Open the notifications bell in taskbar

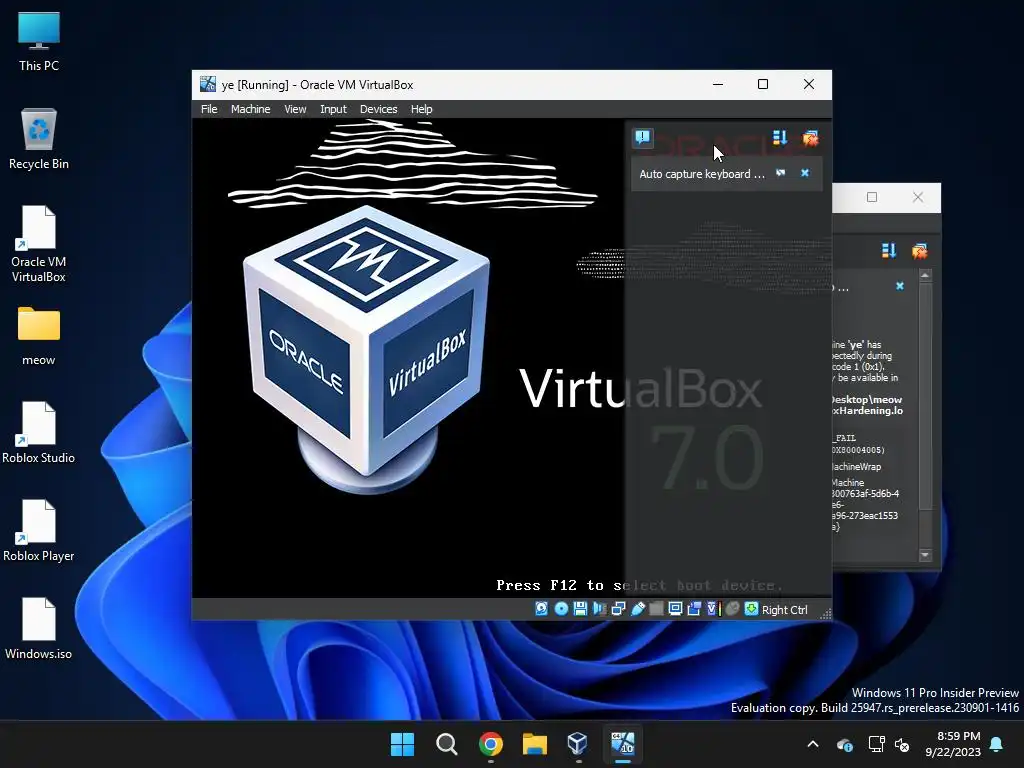pos(997,744)
